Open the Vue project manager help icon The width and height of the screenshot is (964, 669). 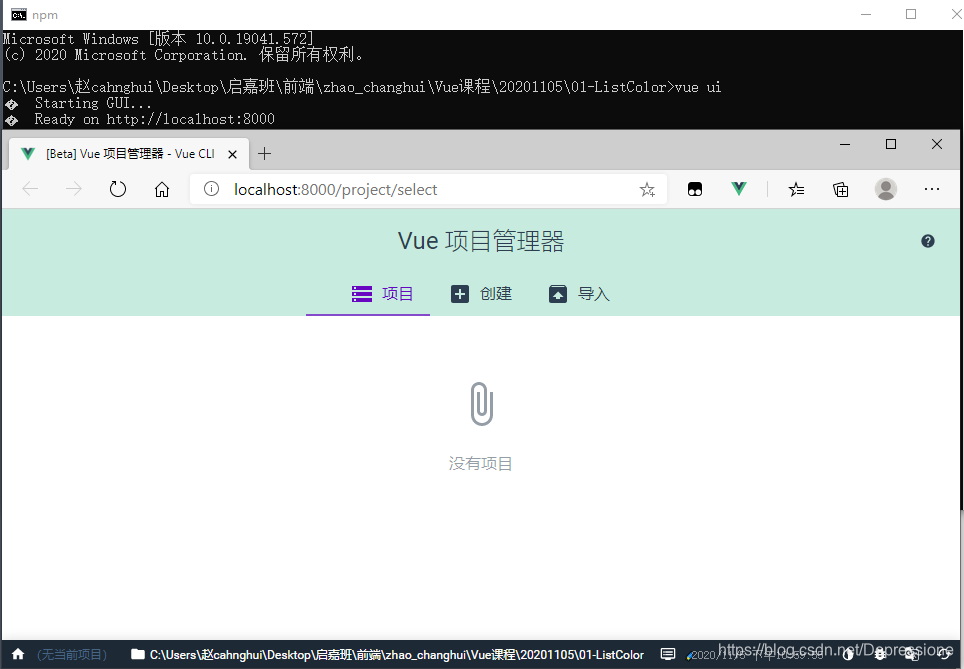pyautogui.click(x=927, y=240)
